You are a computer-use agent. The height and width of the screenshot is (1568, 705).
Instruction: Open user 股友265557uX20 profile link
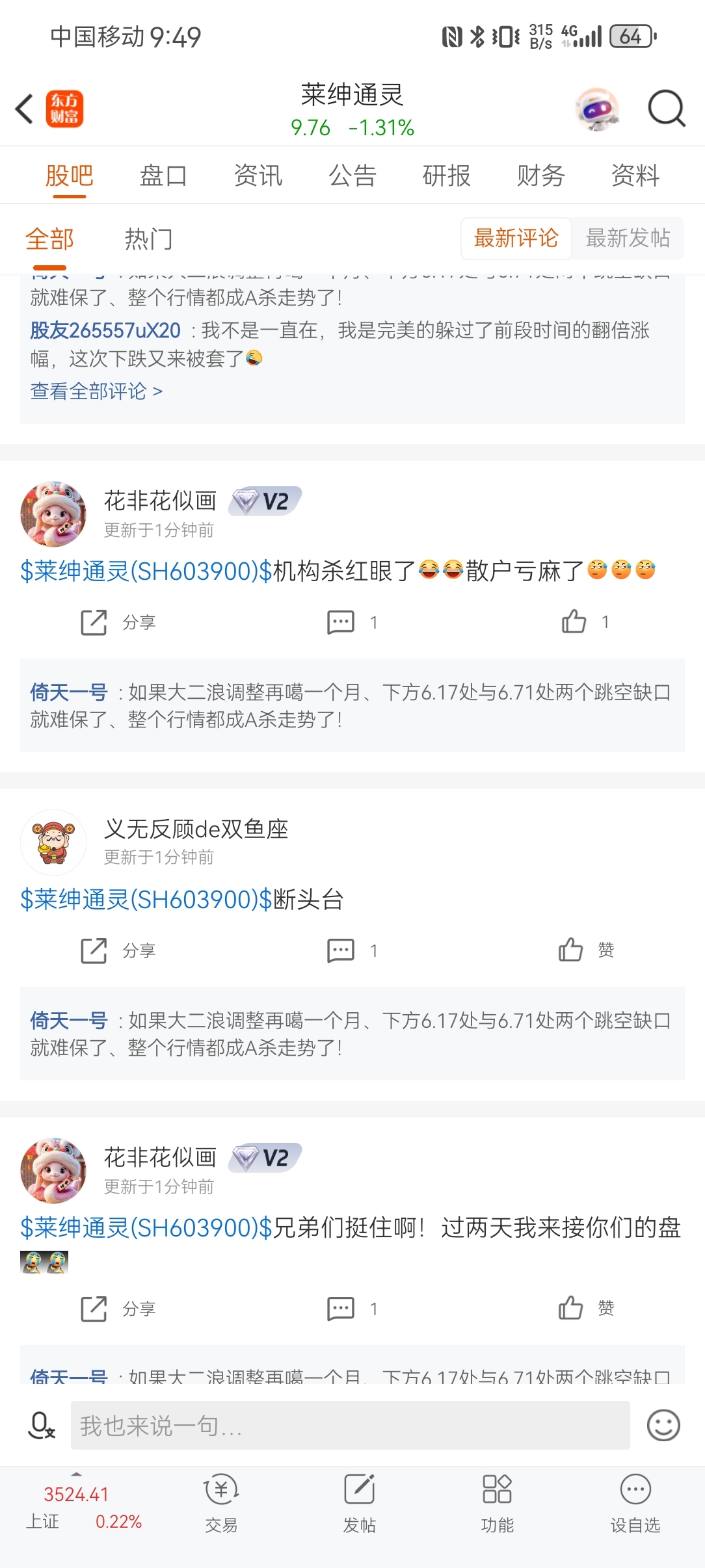tap(105, 330)
